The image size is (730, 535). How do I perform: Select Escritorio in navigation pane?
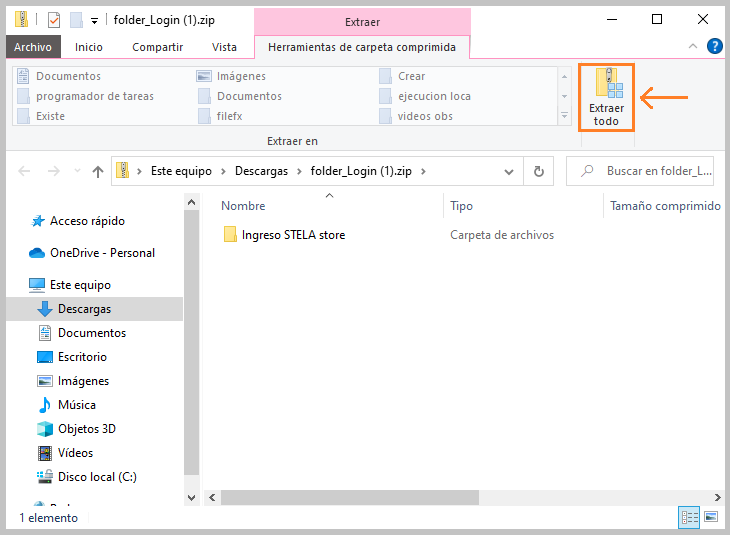[72, 357]
